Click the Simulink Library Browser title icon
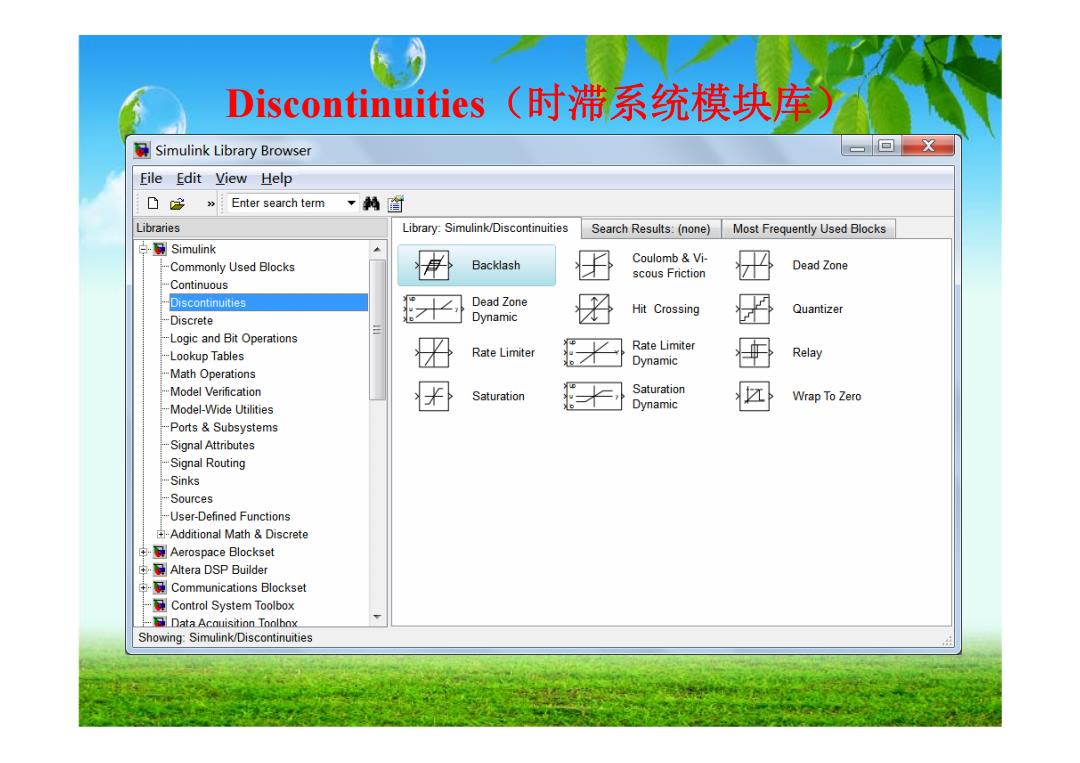This screenshot has height=763, width=1080. click(143, 150)
